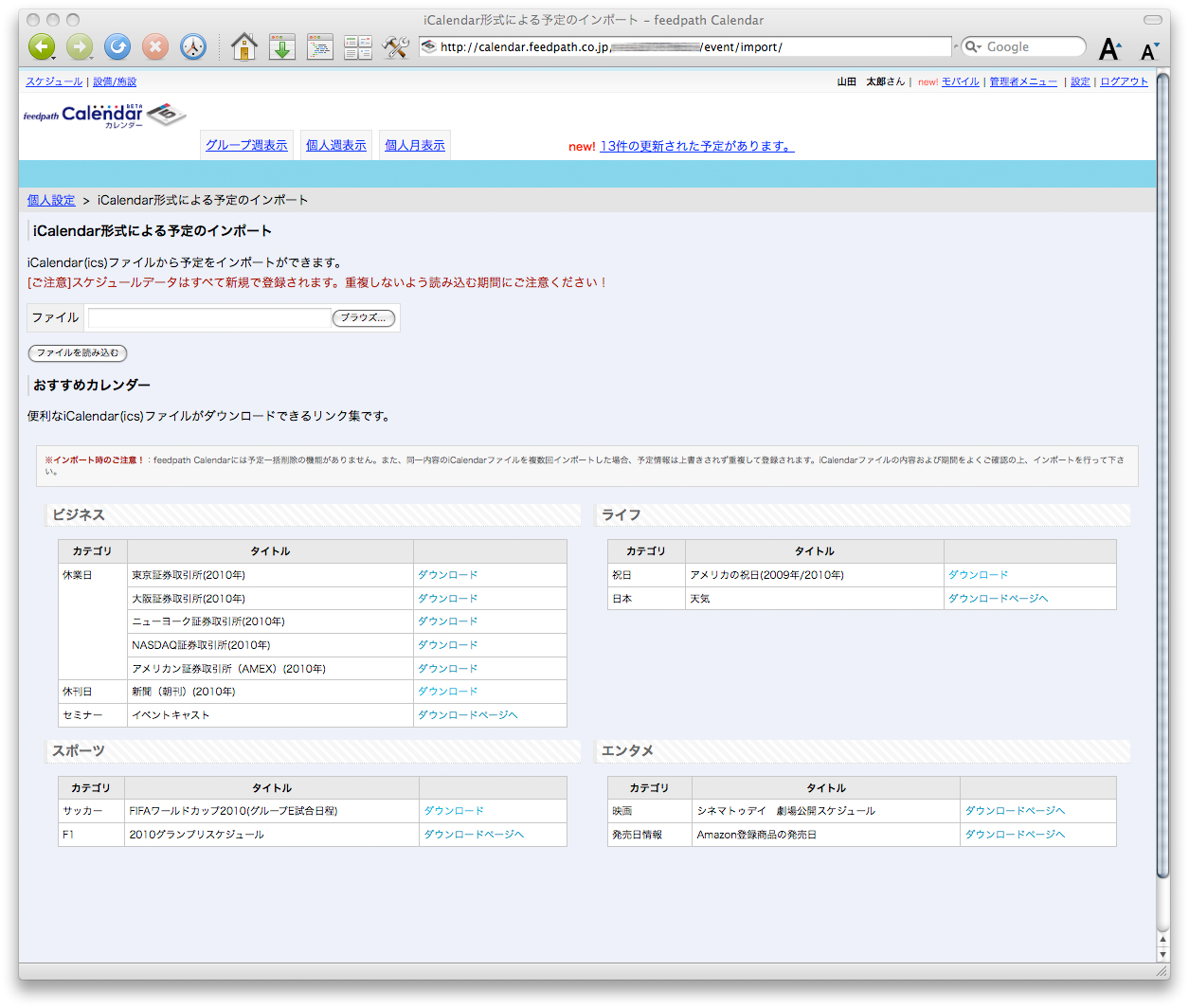Click the vertical scrollbar down arrow
The height and width of the screenshot is (1008, 1189).
[x=1162, y=954]
